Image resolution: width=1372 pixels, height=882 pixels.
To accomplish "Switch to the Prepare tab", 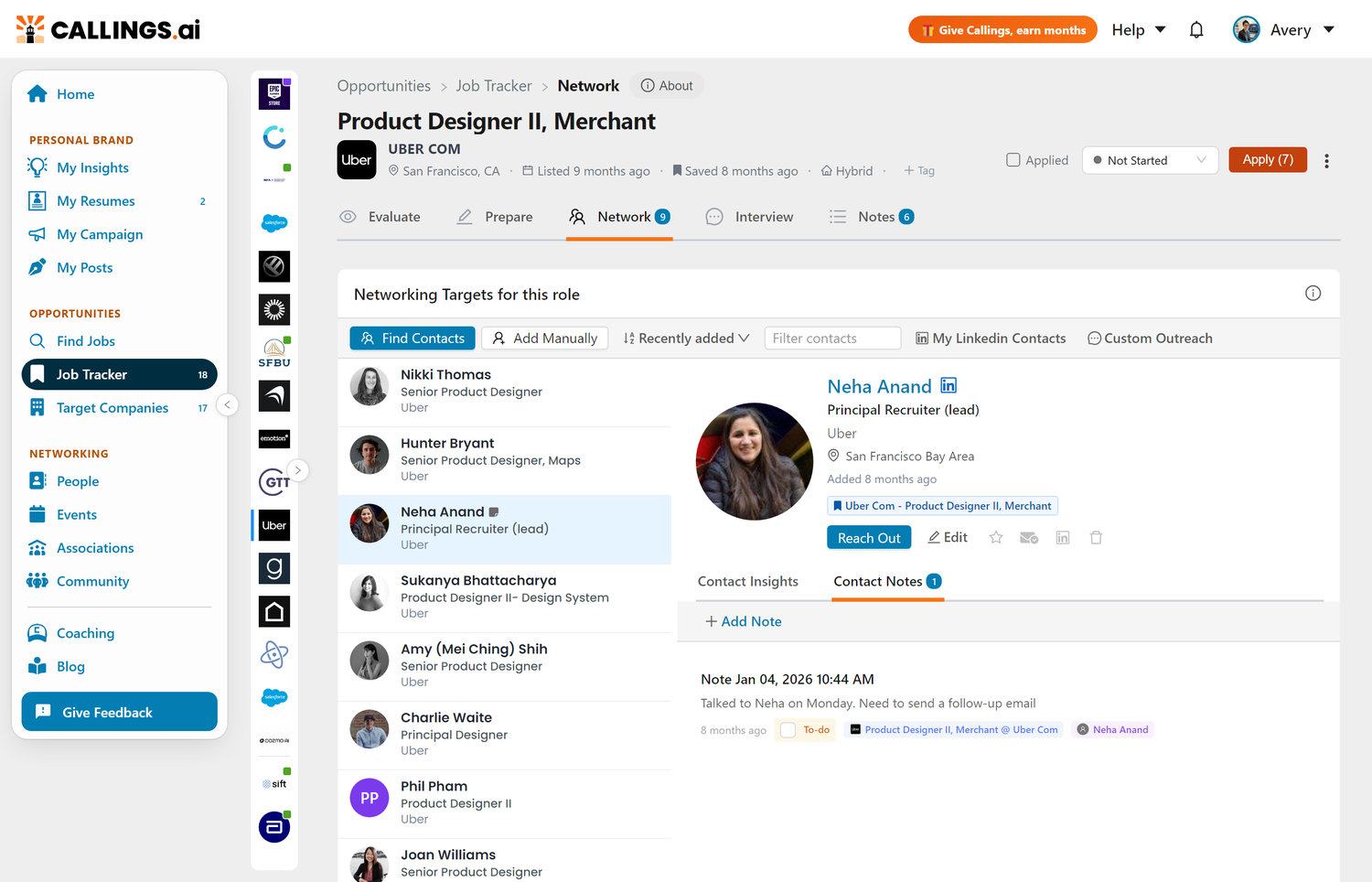I will click(x=495, y=217).
